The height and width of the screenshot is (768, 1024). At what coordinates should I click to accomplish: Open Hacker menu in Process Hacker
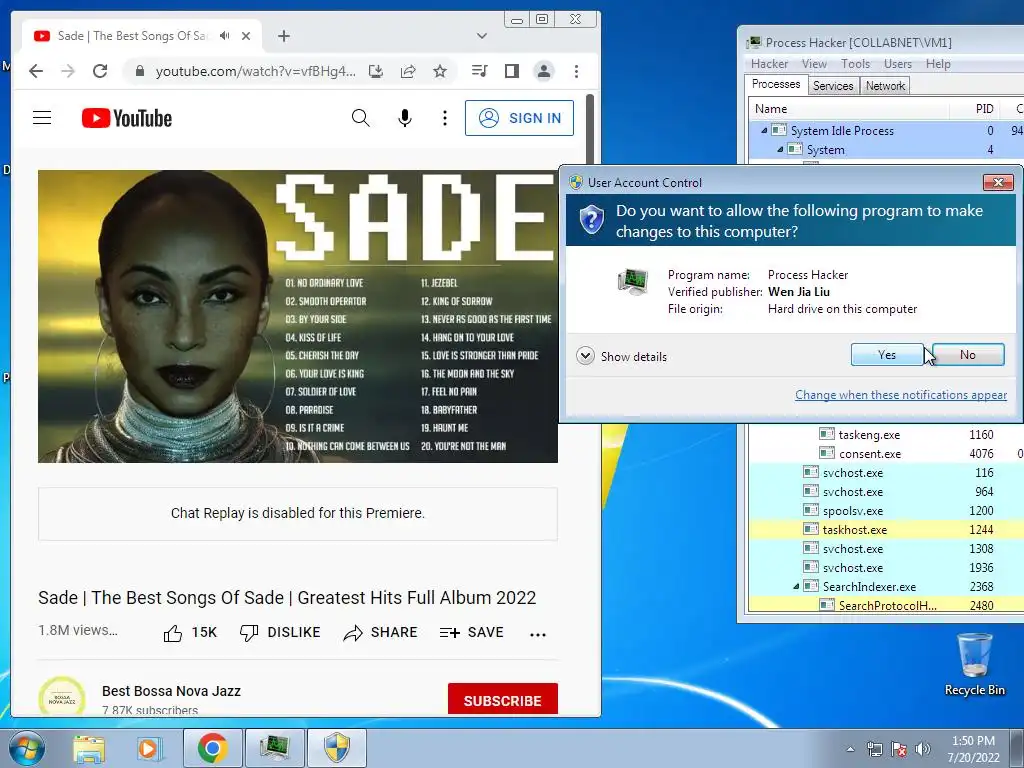pyautogui.click(x=769, y=63)
